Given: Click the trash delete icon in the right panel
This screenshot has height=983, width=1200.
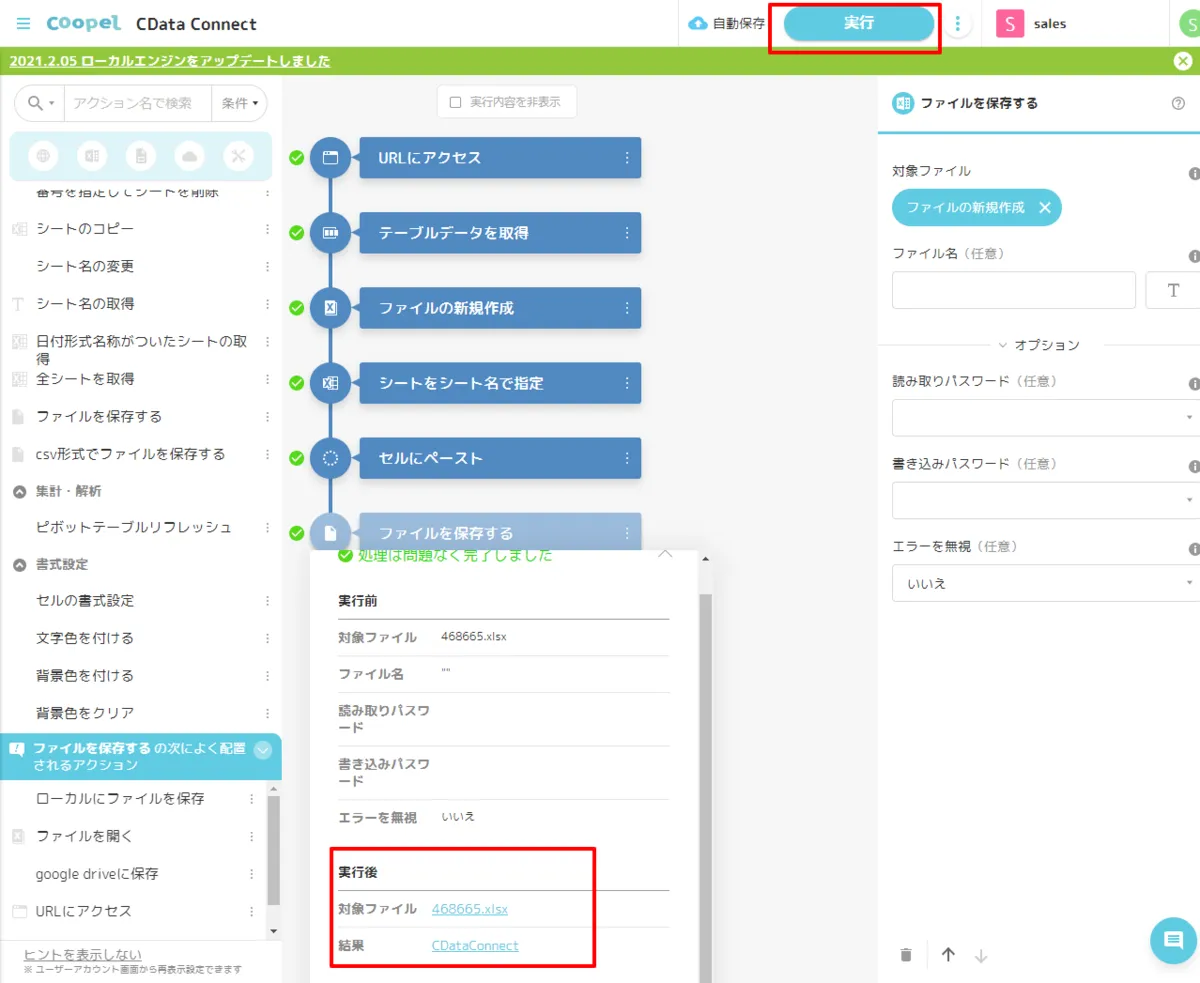Looking at the screenshot, I should pos(906,955).
